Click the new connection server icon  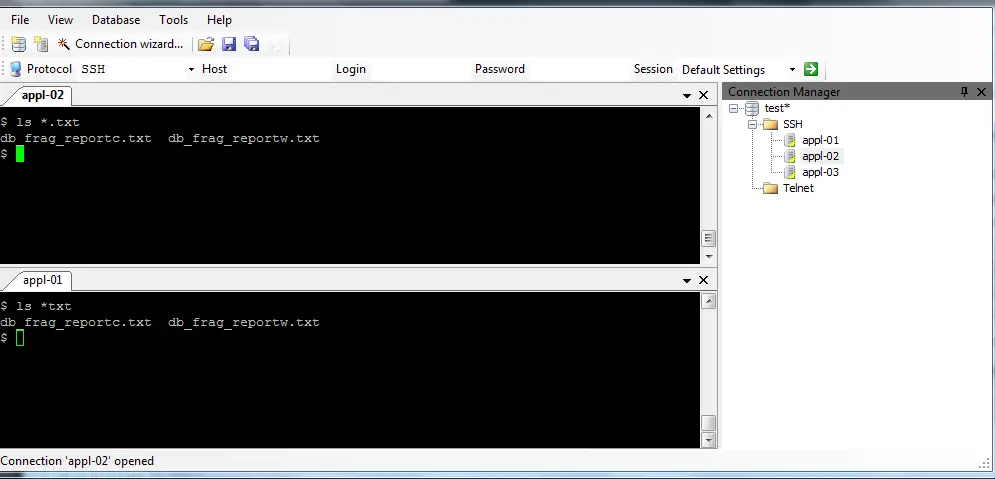[41, 44]
